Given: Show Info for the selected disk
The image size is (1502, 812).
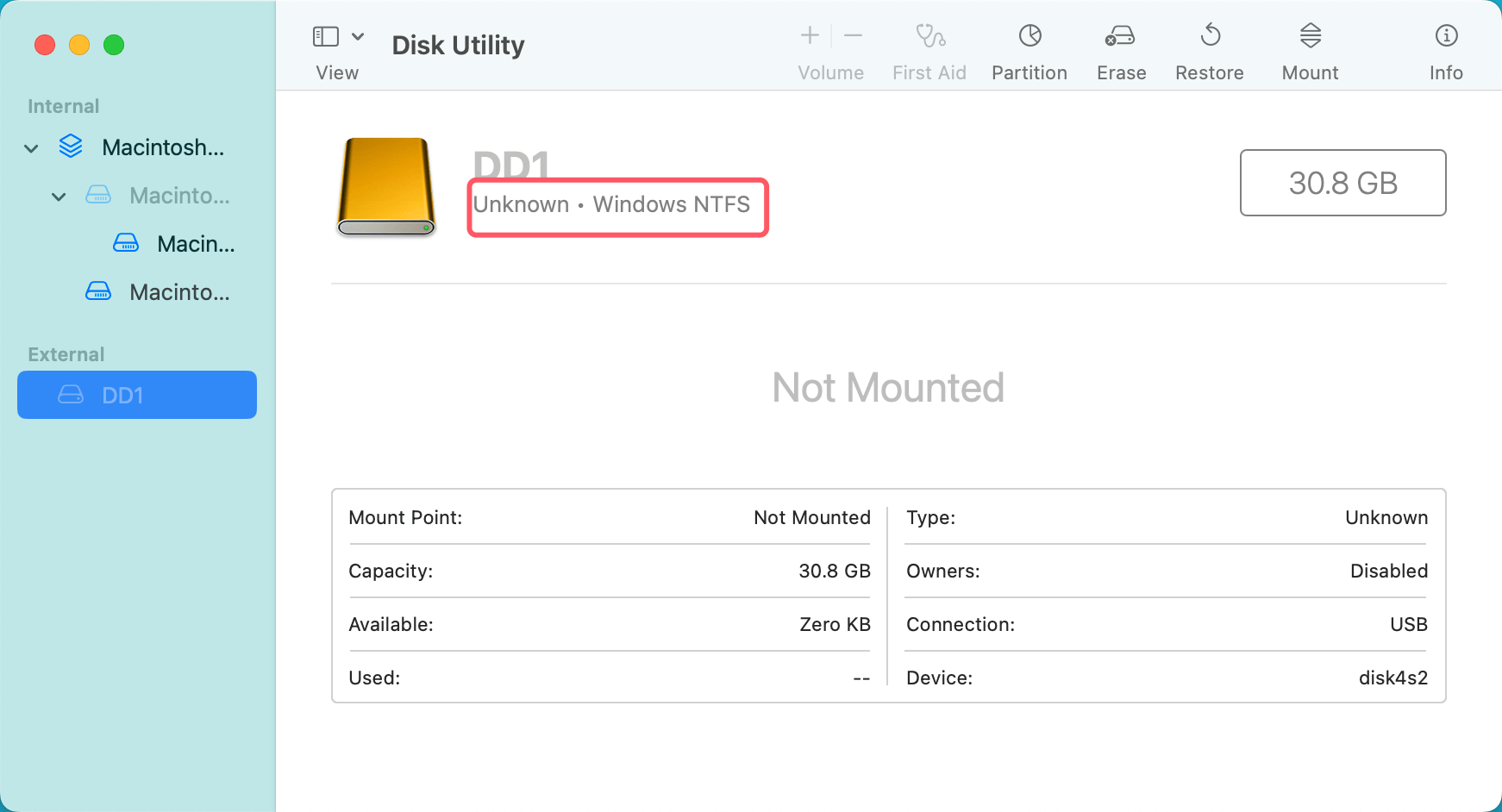Looking at the screenshot, I should pyautogui.click(x=1445, y=47).
